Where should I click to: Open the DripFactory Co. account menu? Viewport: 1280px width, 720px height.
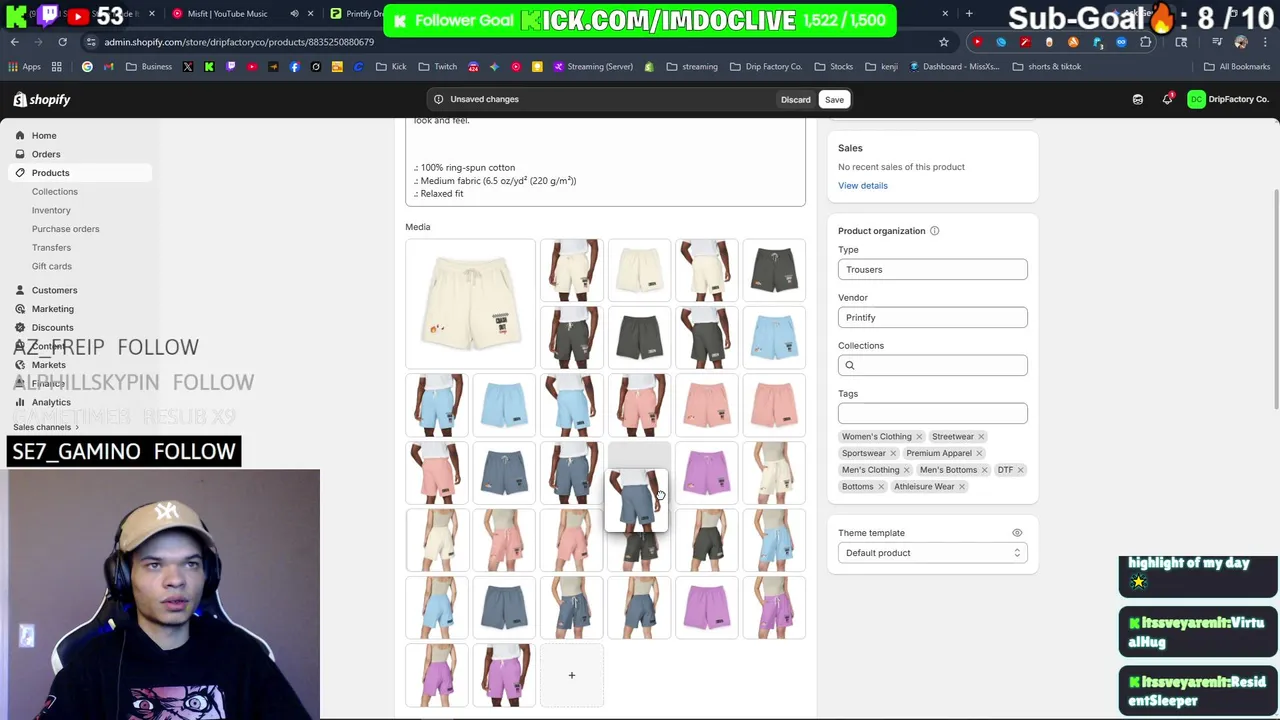click(1228, 99)
